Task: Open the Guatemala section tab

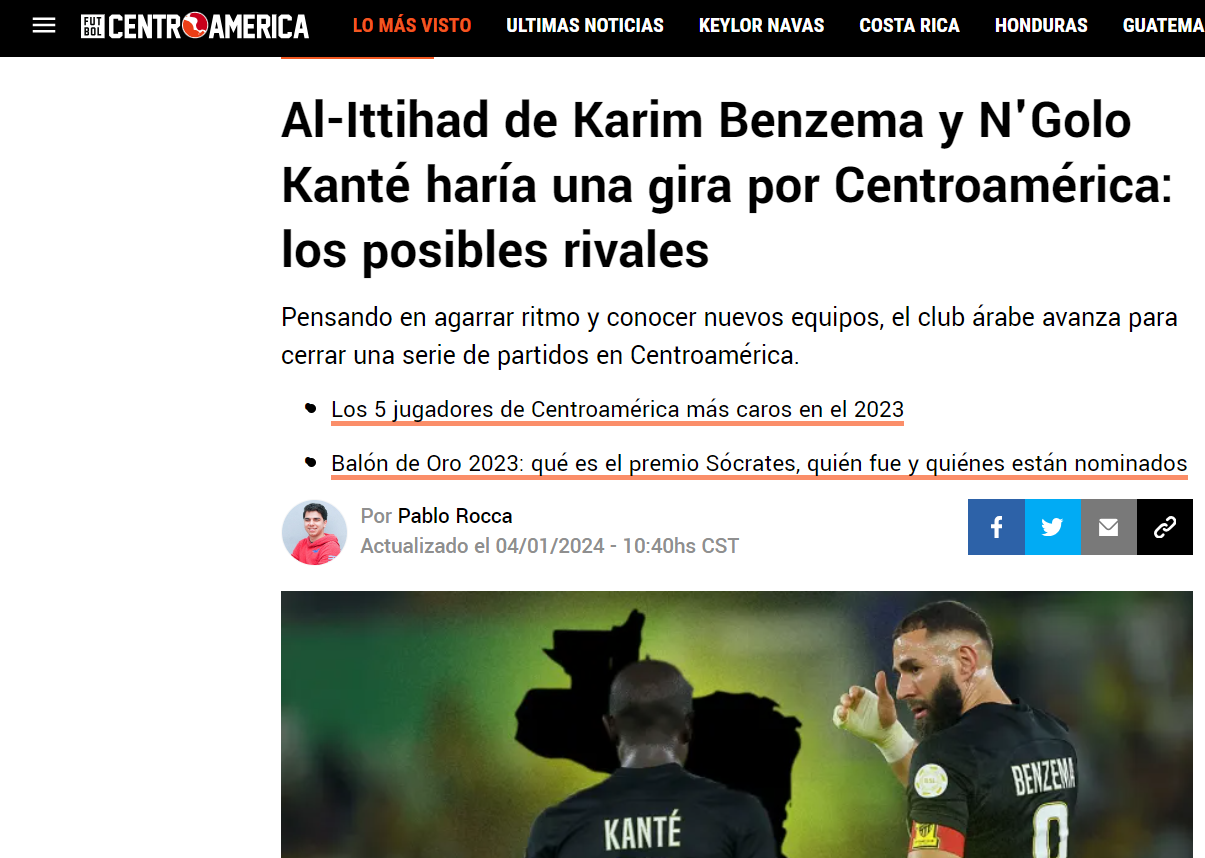Action: [x=1164, y=26]
